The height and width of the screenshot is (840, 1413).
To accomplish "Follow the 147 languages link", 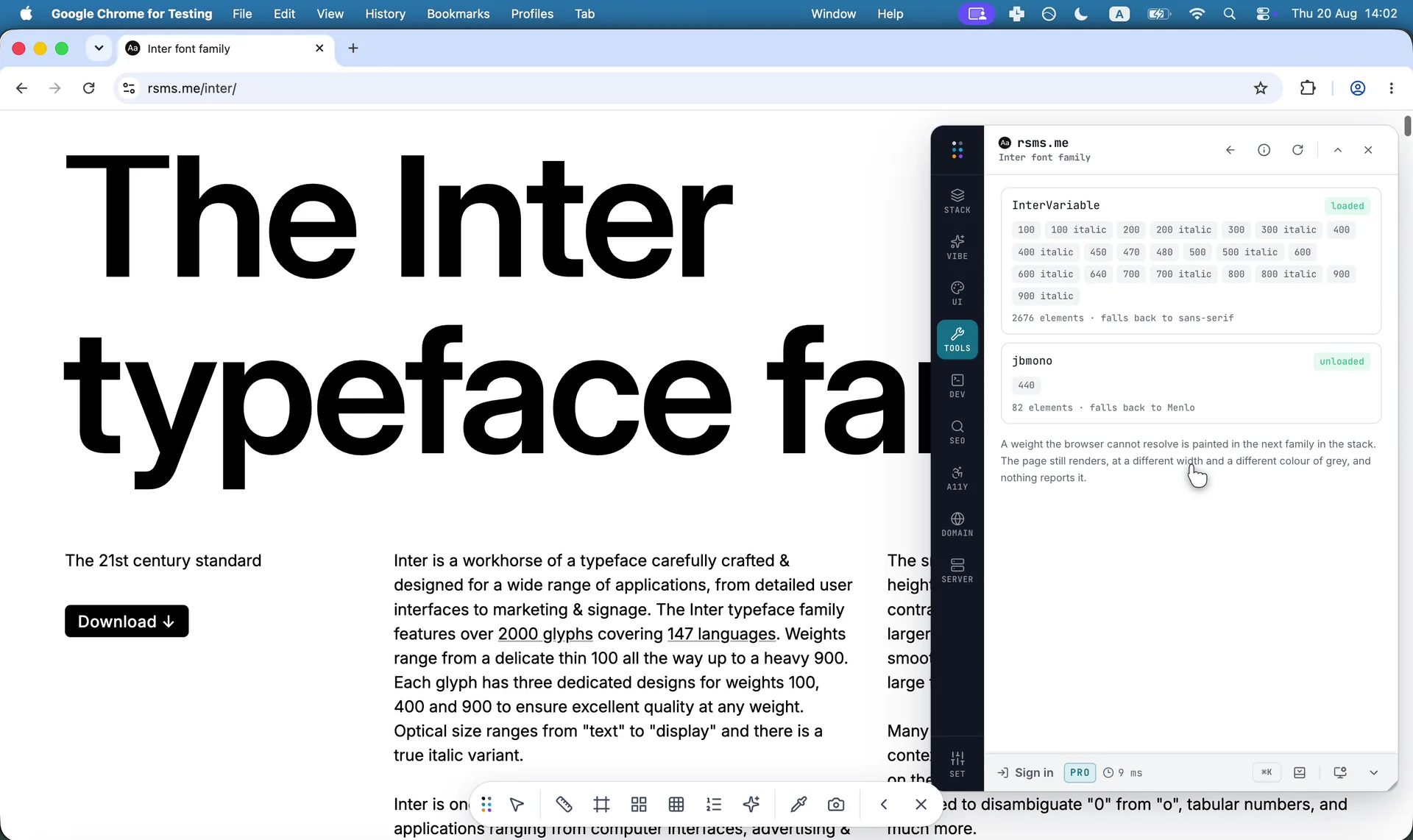I will [x=721, y=633].
